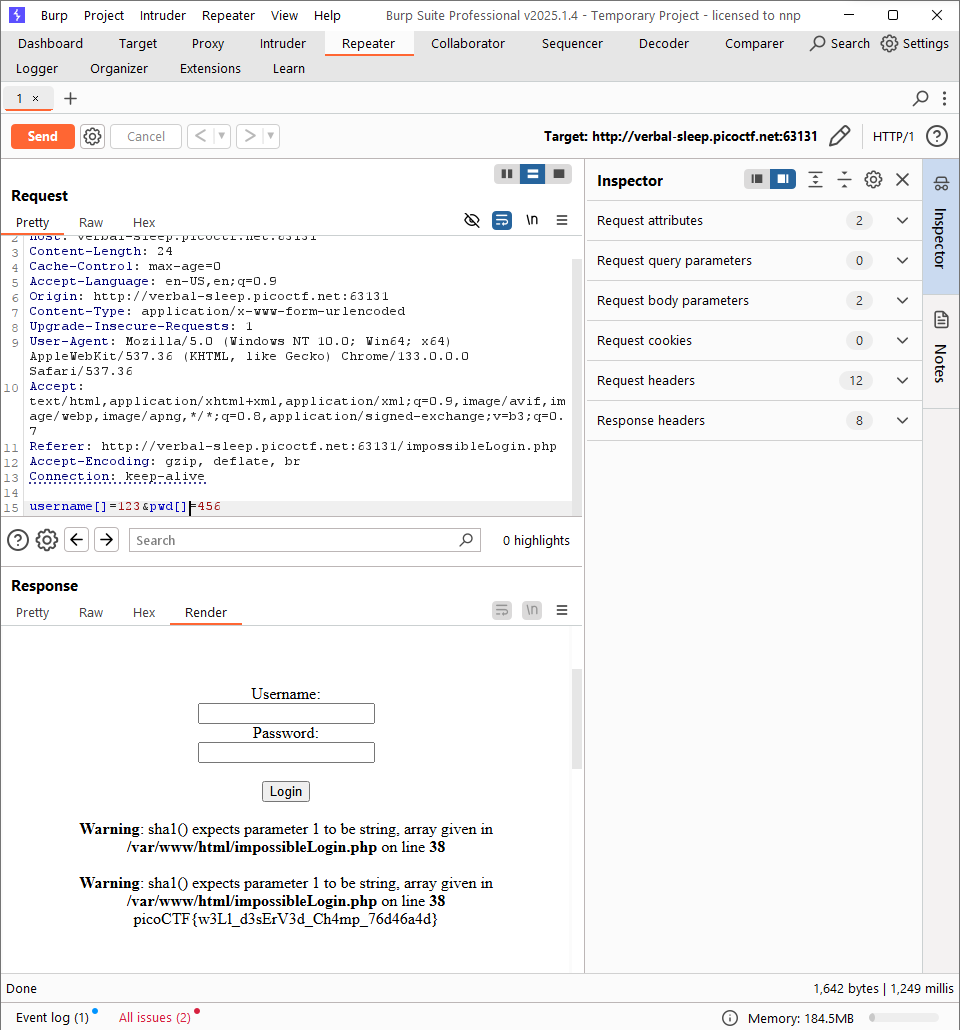This screenshot has width=960, height=1030.
Task: Open Repeater help question mark icon
Action: pyautogui.click(x=936, y=137)
